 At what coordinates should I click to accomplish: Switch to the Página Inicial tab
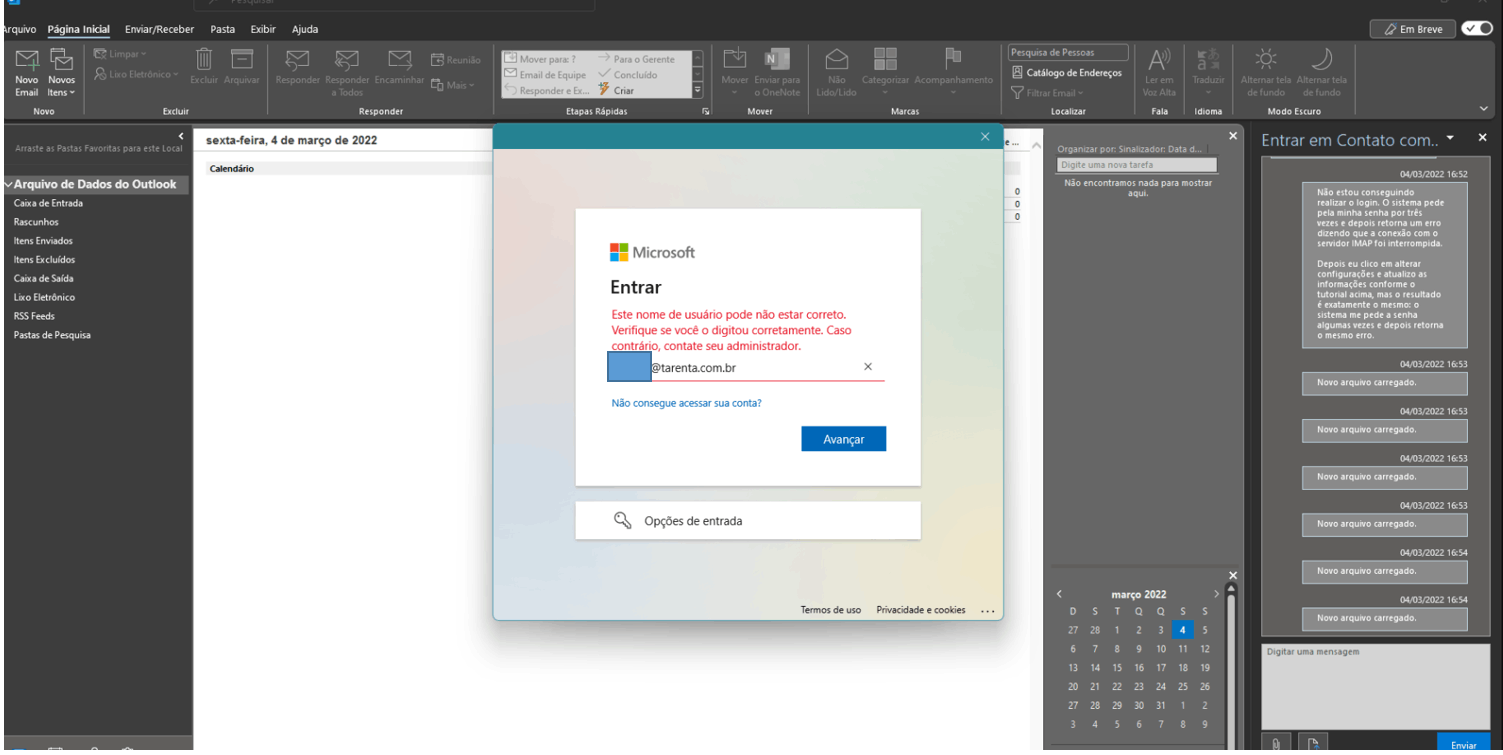(80, 29)
